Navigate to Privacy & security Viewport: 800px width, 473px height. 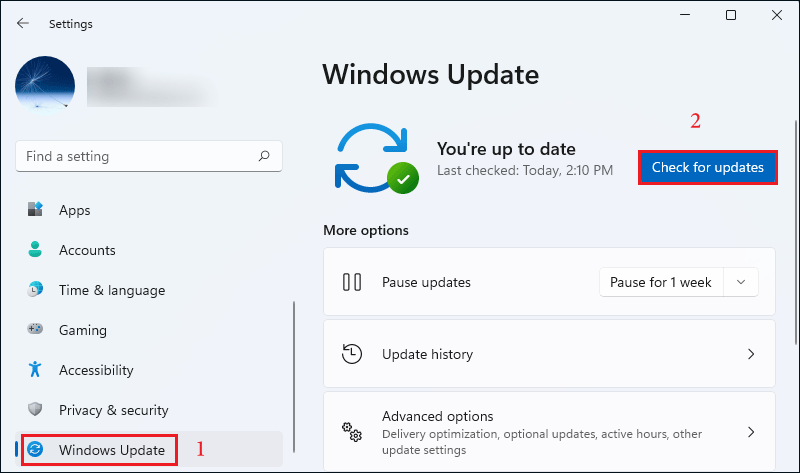[x=114, y=410]
